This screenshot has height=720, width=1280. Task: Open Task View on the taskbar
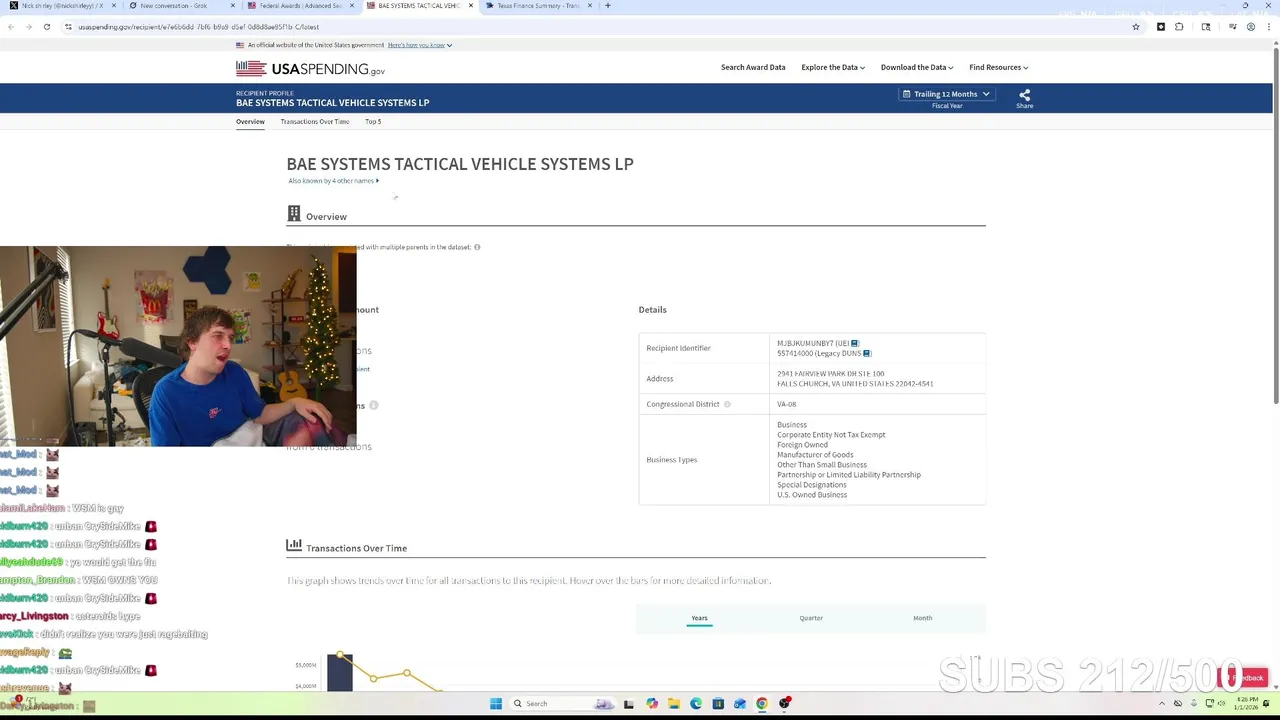coord(629,703)
